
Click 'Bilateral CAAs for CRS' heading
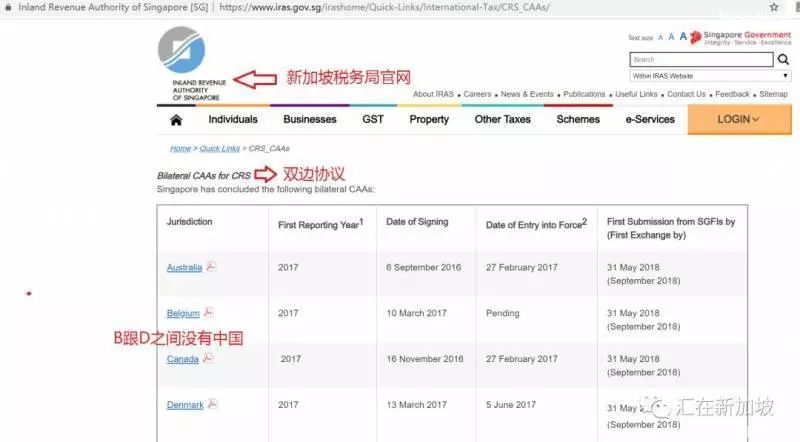click(204, 176)
